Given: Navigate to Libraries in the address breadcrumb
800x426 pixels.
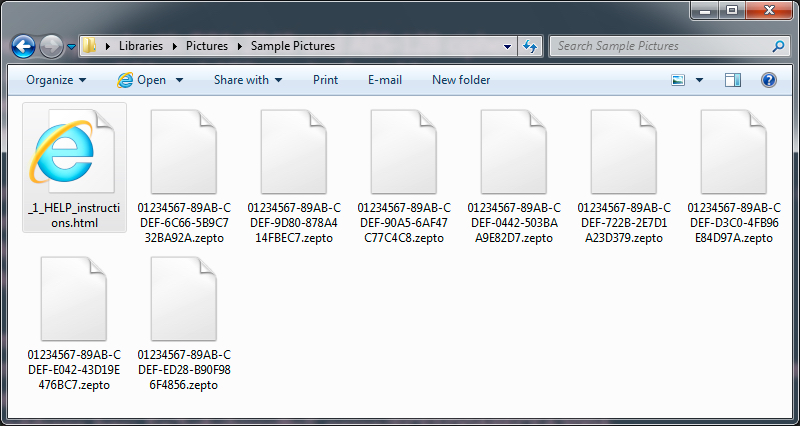Looking at the screenshot, I should 140,46.
